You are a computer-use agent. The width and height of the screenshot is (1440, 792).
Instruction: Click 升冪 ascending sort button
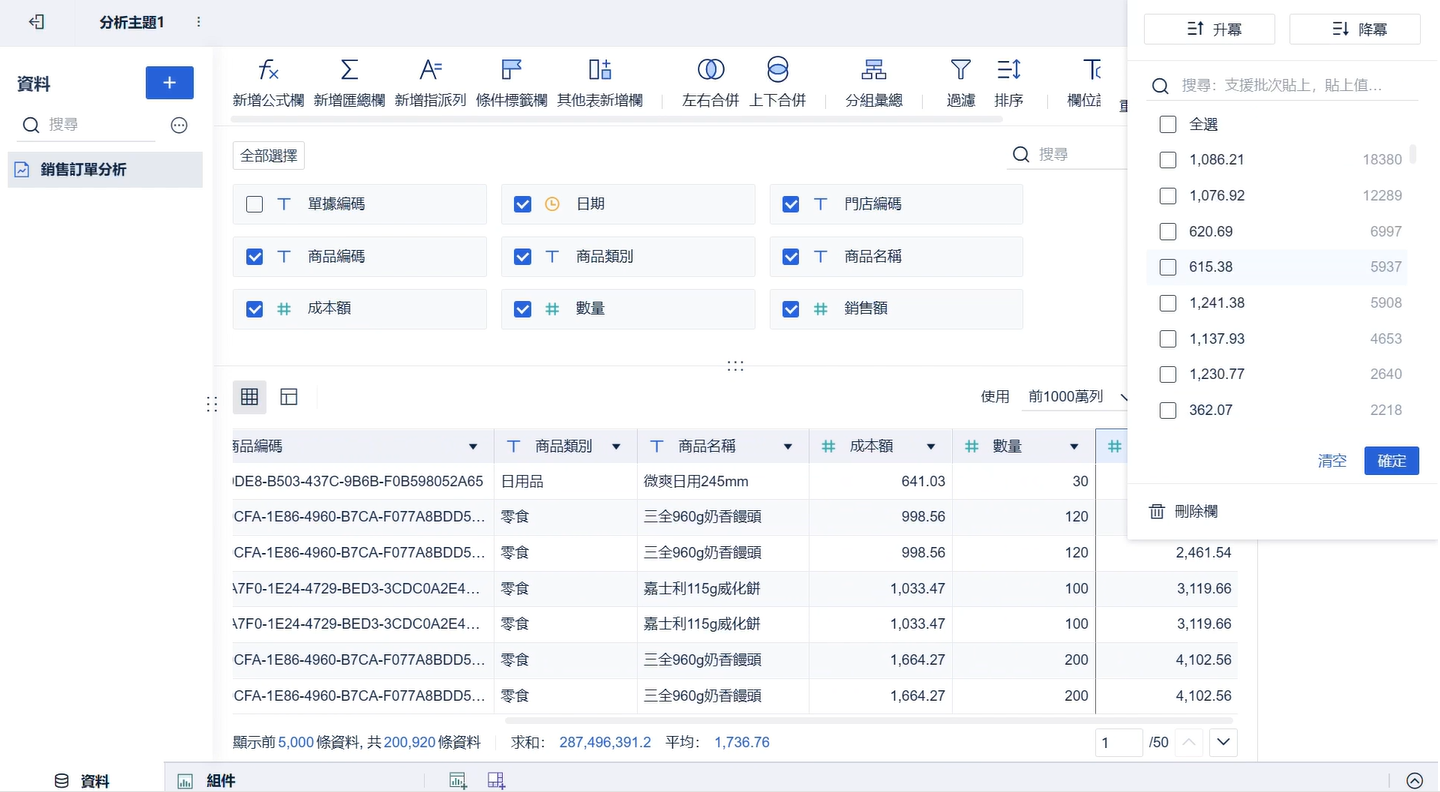[1209, 29]
